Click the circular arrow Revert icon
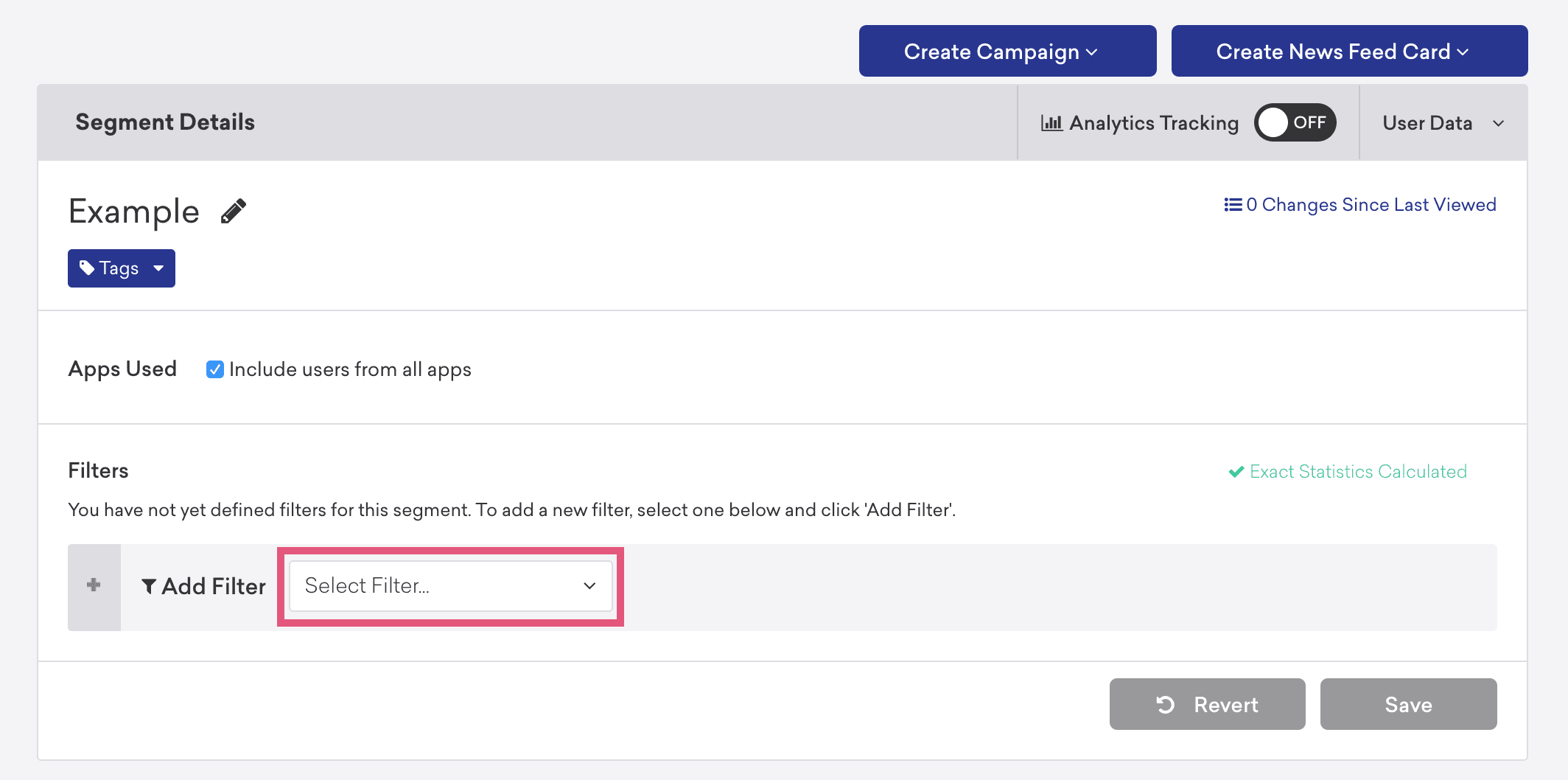The width and height of the screenshot is (1568, 780). (1166, 705)
